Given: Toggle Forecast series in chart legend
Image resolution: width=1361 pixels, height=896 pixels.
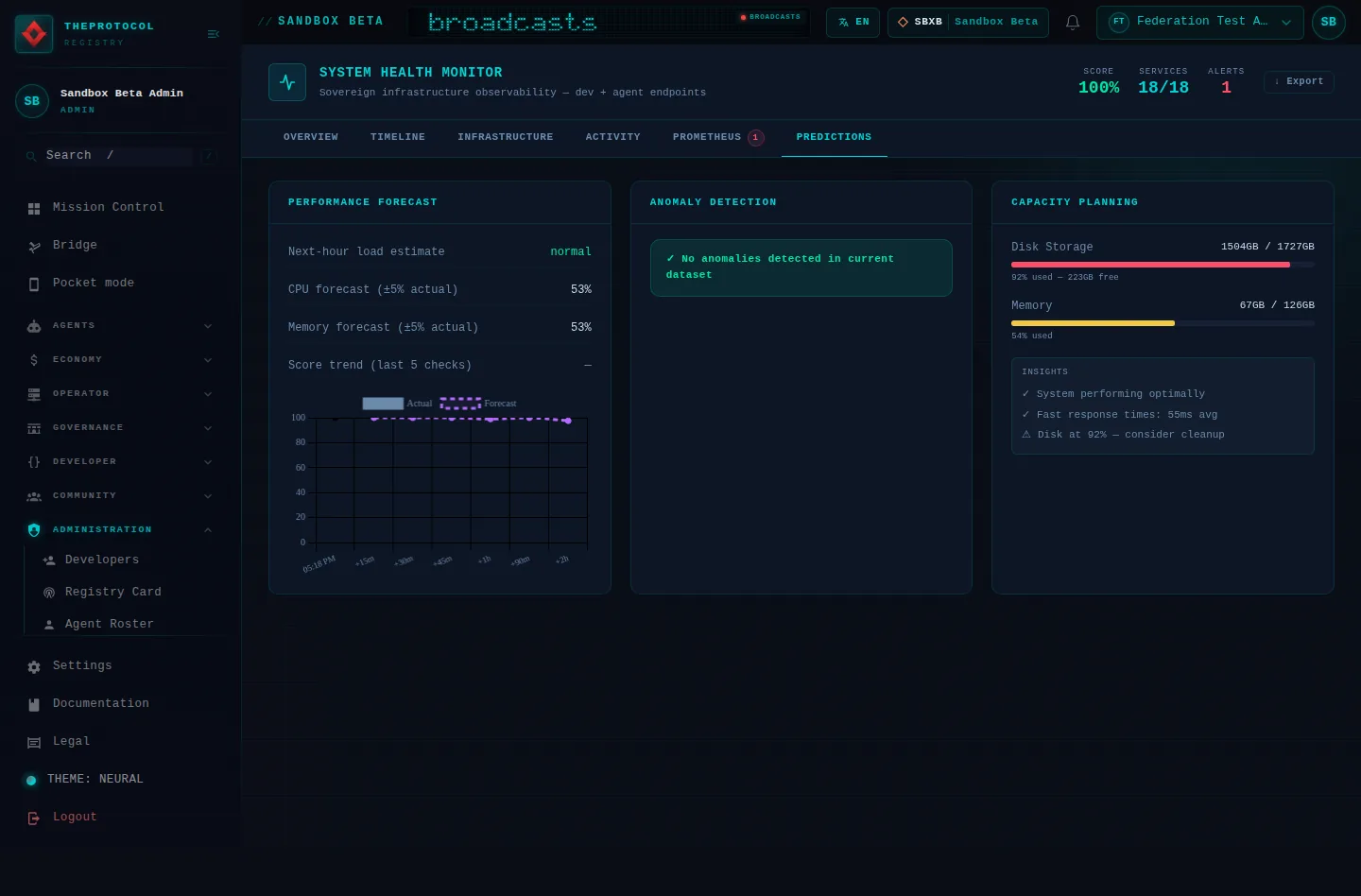Looking at the screenshot, I should click(x=478, y=404).
